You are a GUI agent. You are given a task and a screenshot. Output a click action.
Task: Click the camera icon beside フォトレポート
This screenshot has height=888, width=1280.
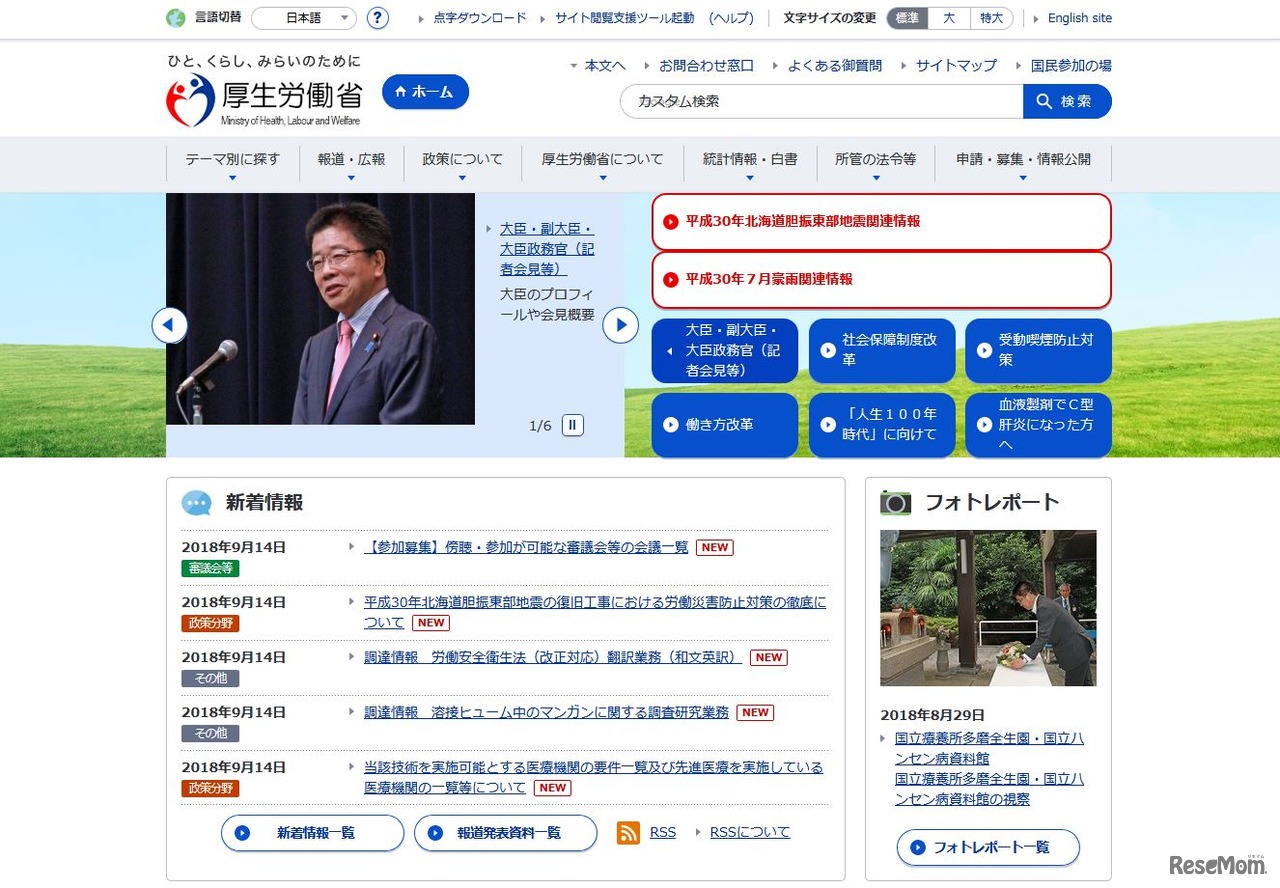896,502
